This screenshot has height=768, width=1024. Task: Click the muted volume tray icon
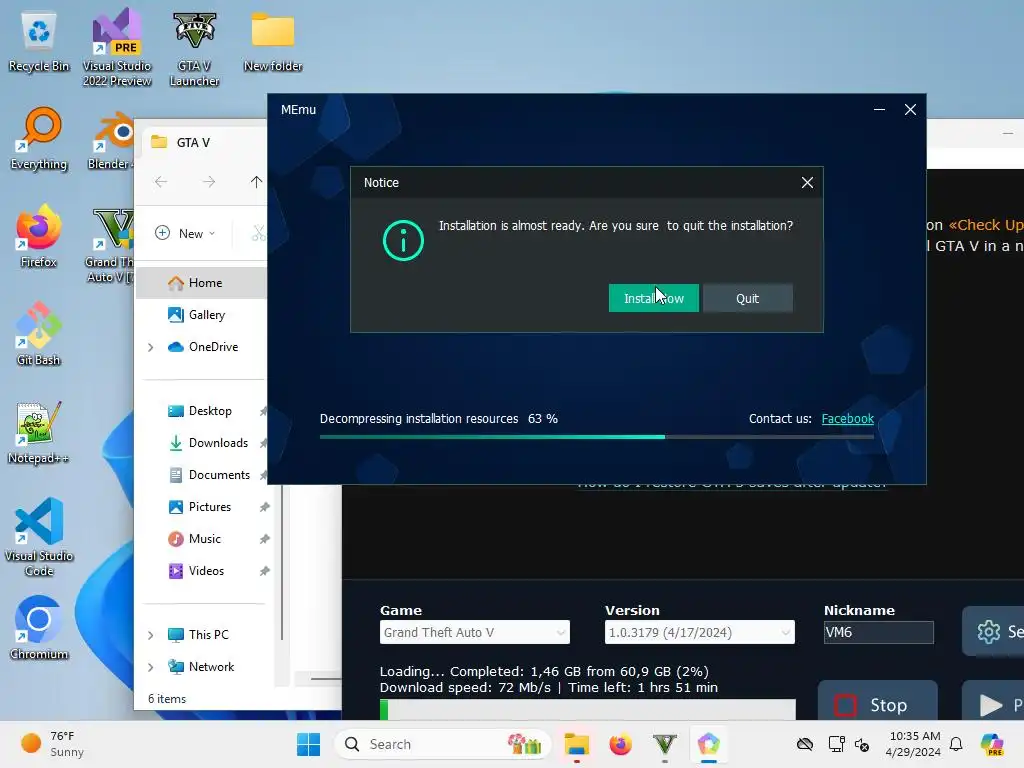click(x=861, y=744)
